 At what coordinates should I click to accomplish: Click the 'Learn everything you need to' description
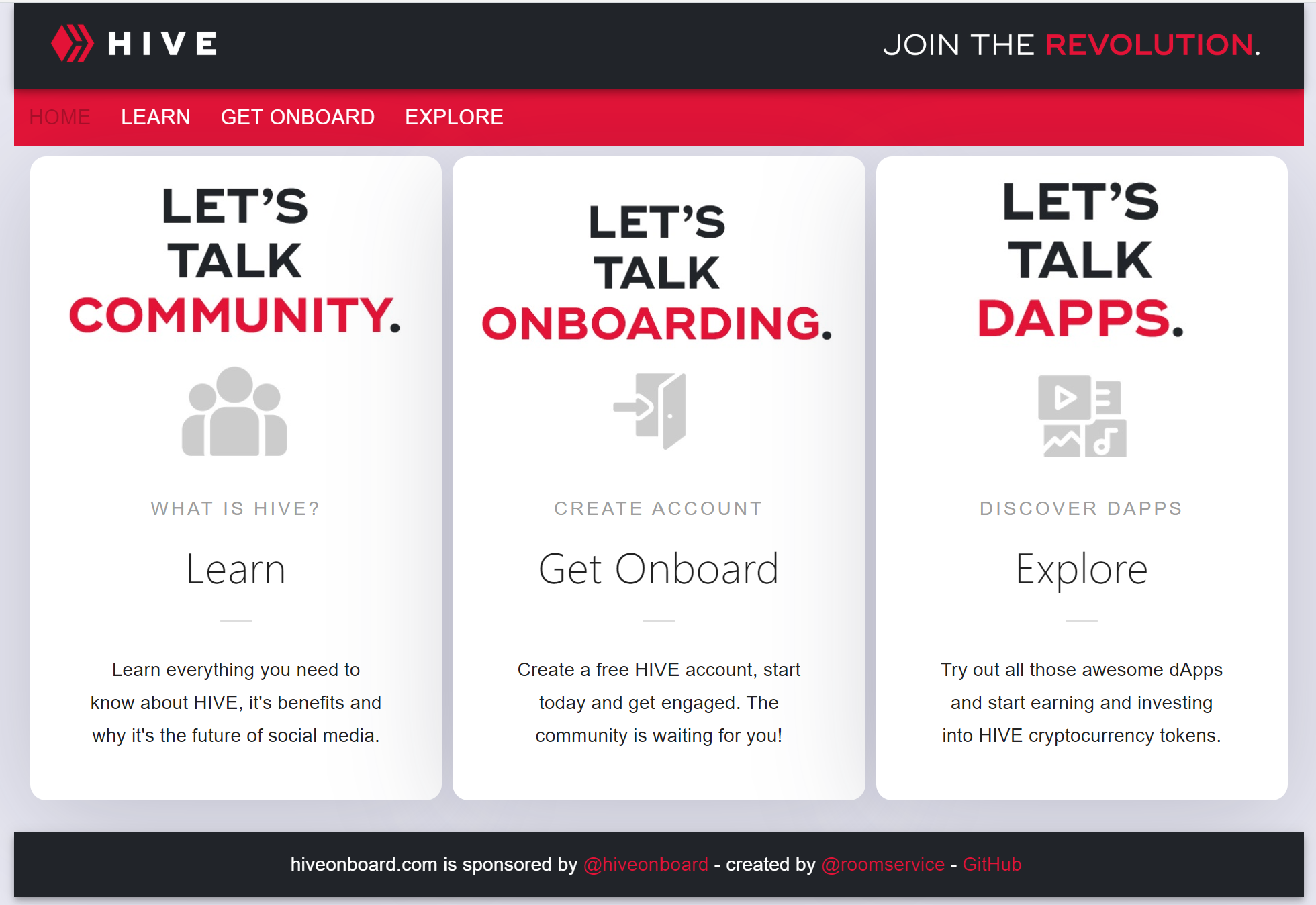236,702
